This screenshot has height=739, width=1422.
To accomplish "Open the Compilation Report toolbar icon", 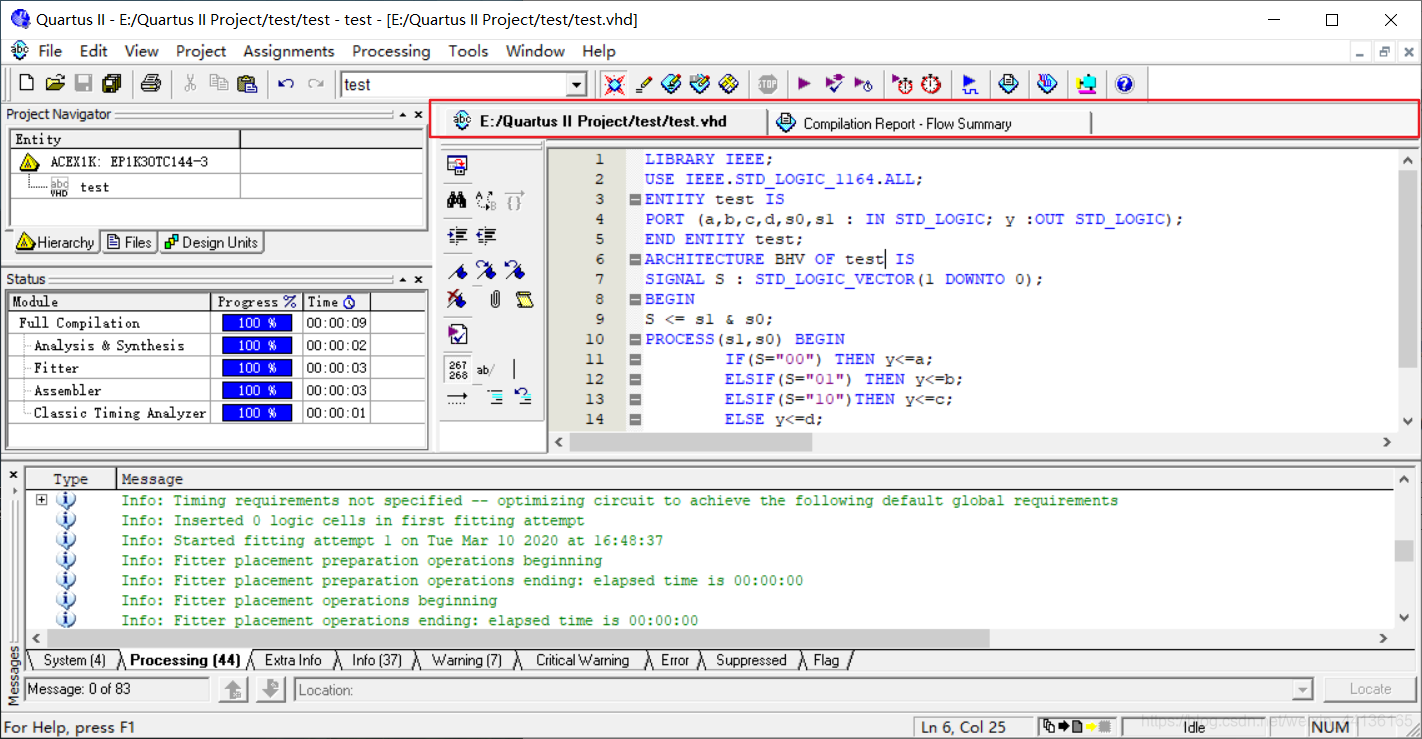I will [x=1008, y=84].
